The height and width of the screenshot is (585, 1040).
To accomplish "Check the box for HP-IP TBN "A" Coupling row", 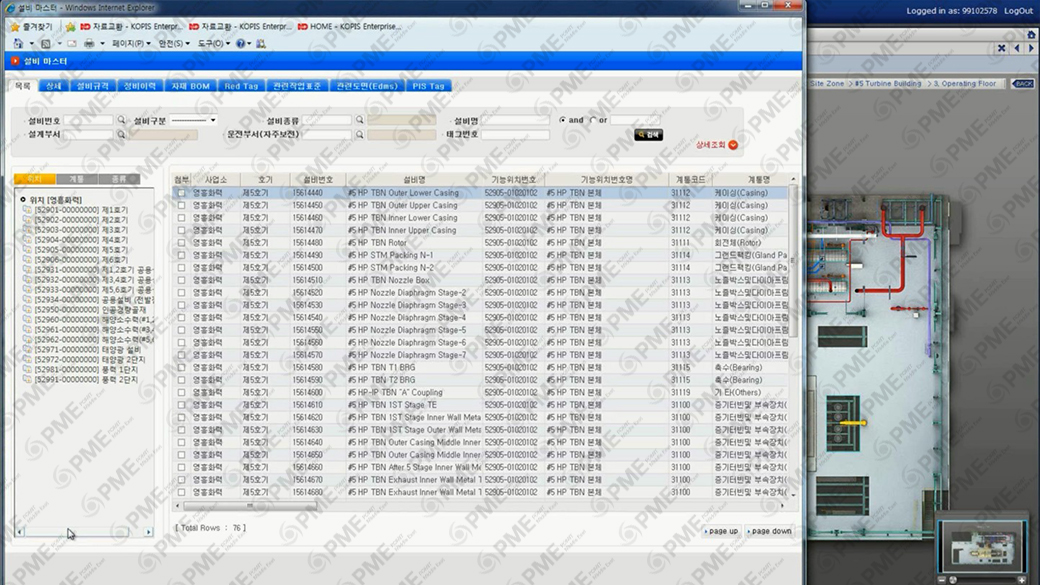I will click(x=181, y=393).
